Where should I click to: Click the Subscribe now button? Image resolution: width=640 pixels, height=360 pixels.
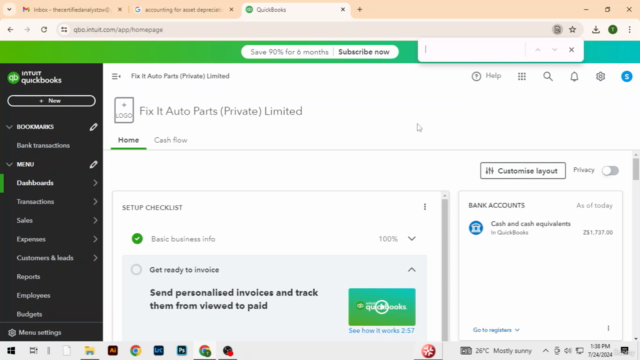click(364, 52)
